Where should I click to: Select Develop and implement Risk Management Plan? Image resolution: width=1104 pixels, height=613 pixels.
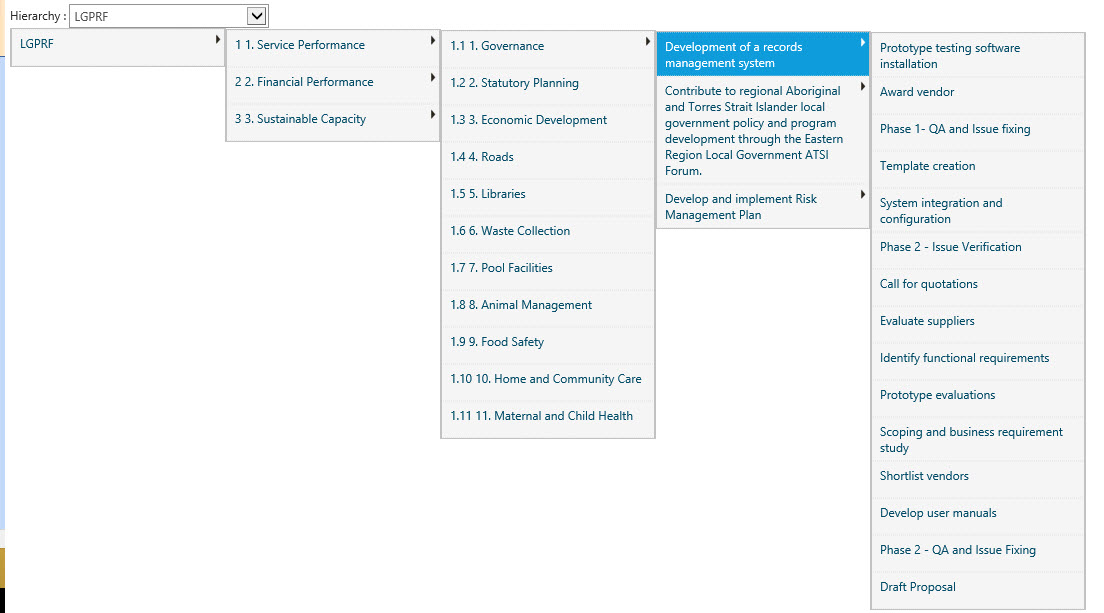[x=763, y=207]
